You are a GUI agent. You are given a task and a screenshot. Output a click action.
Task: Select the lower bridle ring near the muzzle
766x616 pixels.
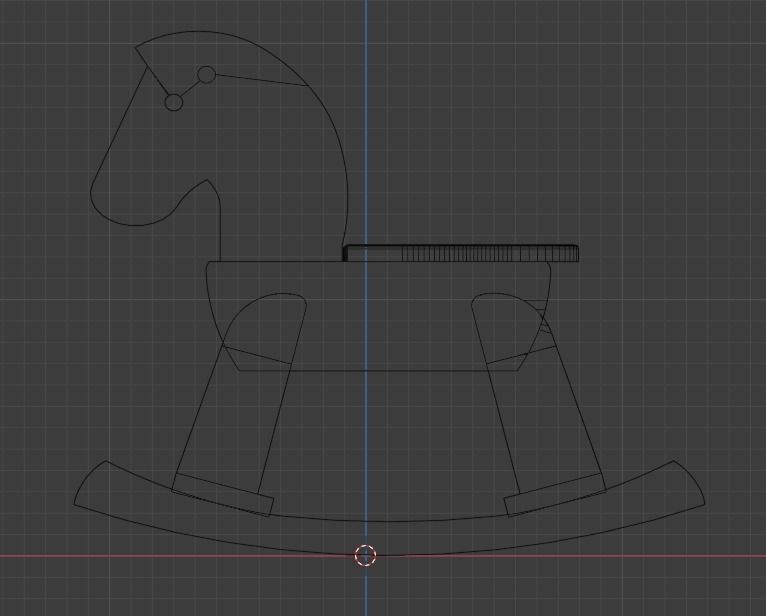click(x=174, y=103)
